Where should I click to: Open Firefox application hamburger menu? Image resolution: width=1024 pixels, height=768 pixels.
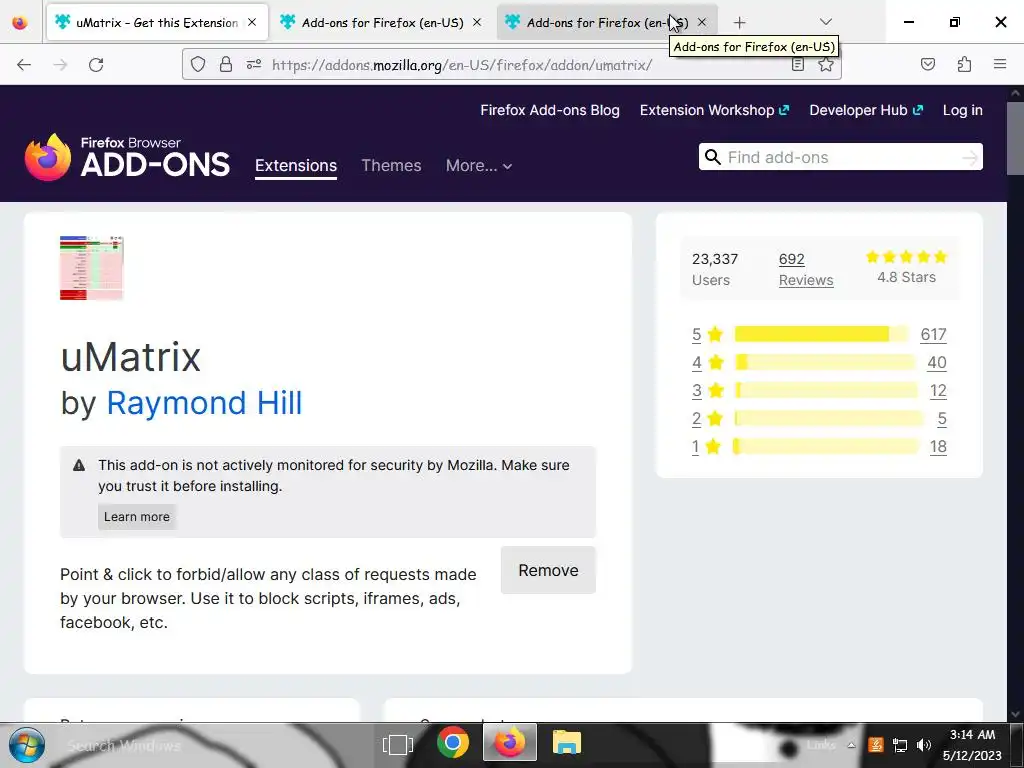click(1000, 64)
